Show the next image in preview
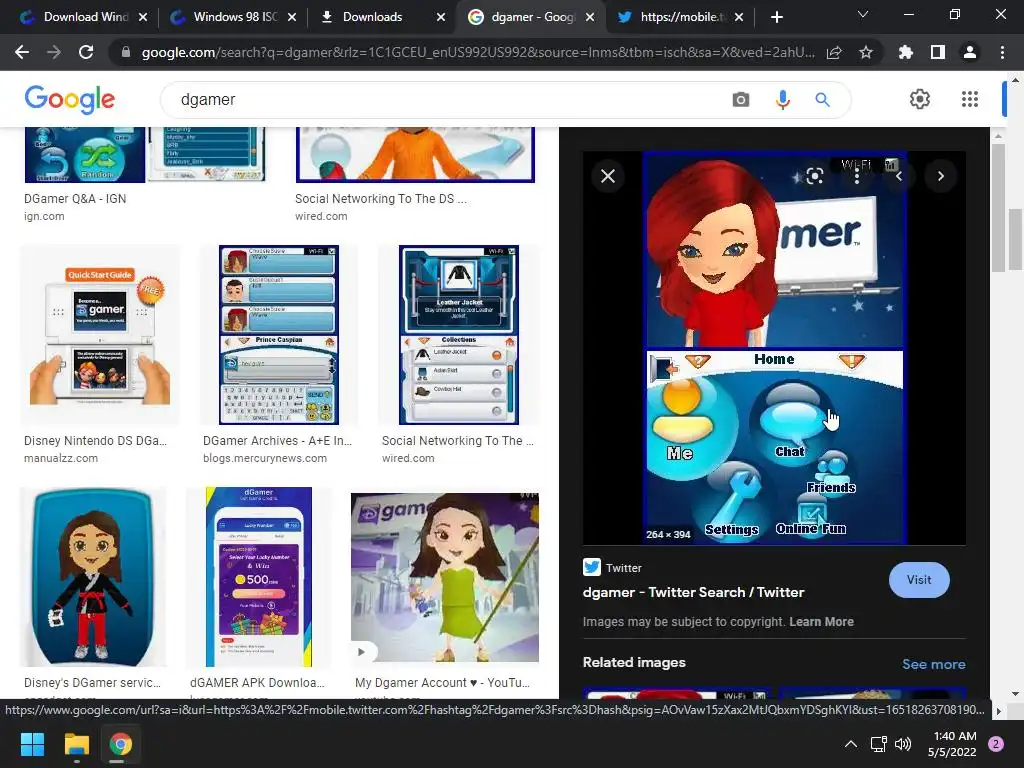This screenshot has width=1024, height=768. (941, 176)
